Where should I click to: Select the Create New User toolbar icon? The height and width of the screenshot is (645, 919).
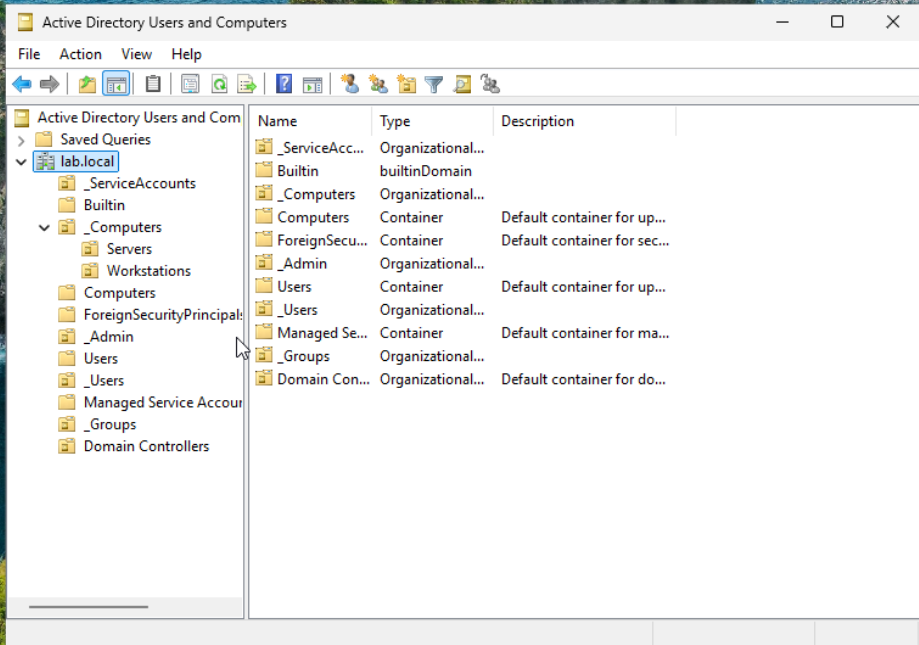coord(350,83)
